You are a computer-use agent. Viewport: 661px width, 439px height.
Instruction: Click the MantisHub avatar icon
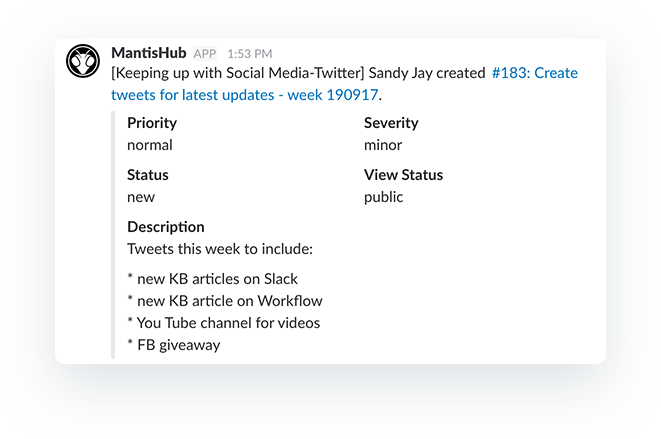pyautogui.click(x=83, y=61)
